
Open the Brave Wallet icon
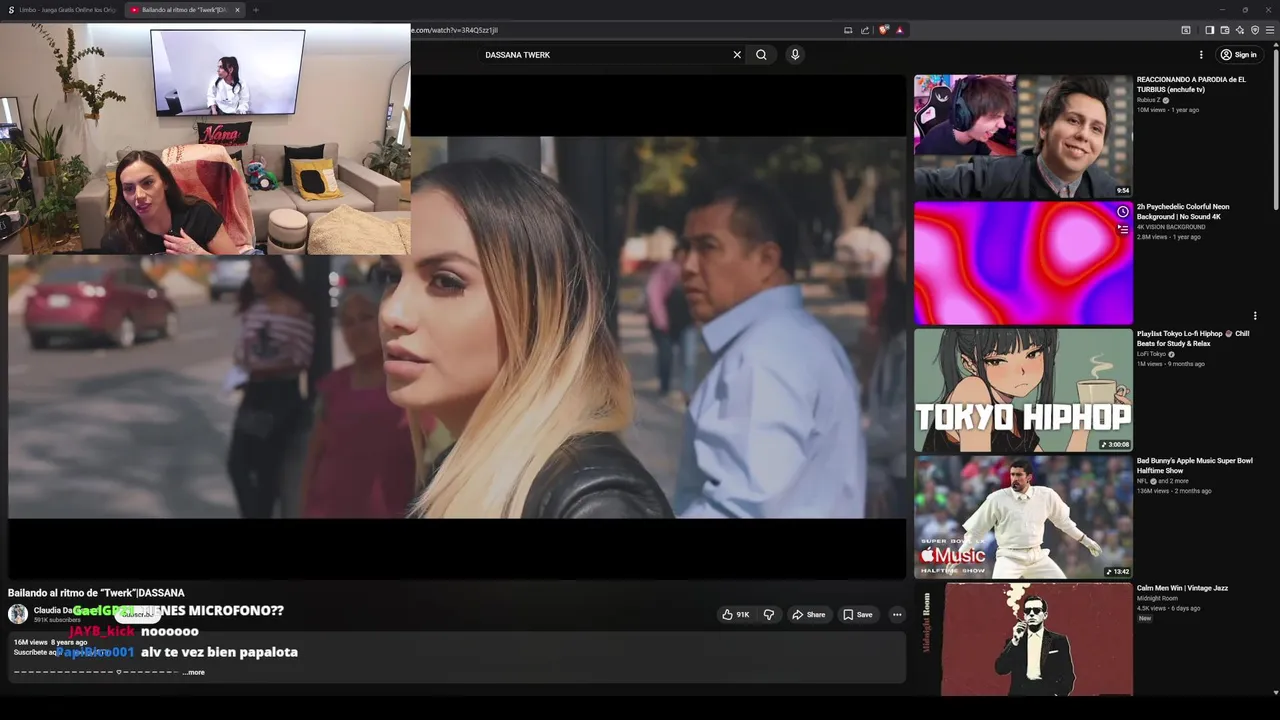(x=1225, y=30)
